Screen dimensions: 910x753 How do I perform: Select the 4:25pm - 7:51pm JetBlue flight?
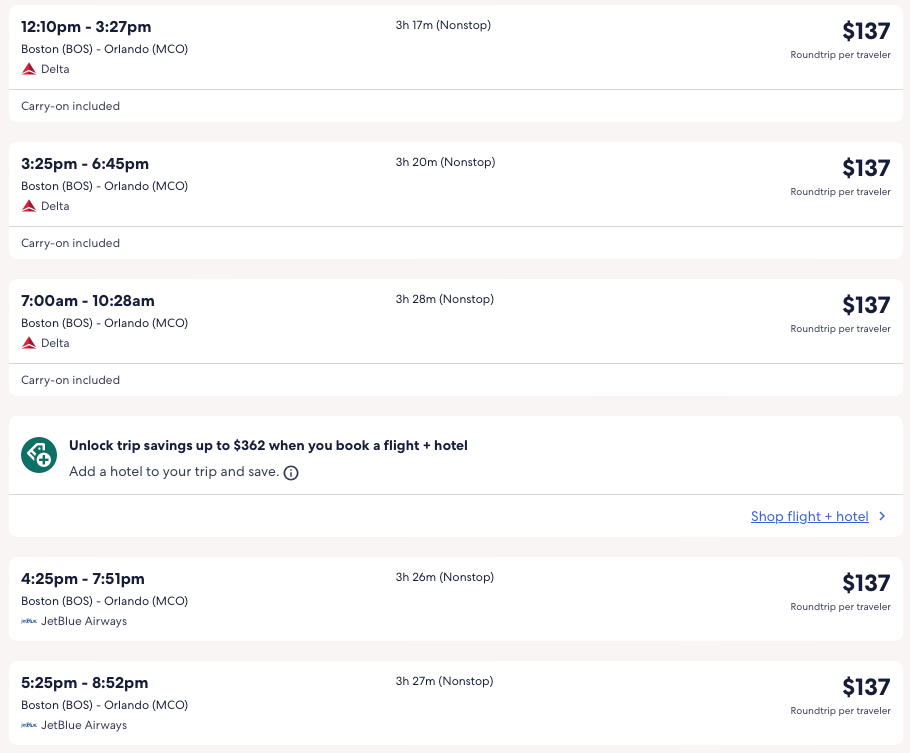click(83, 579)
